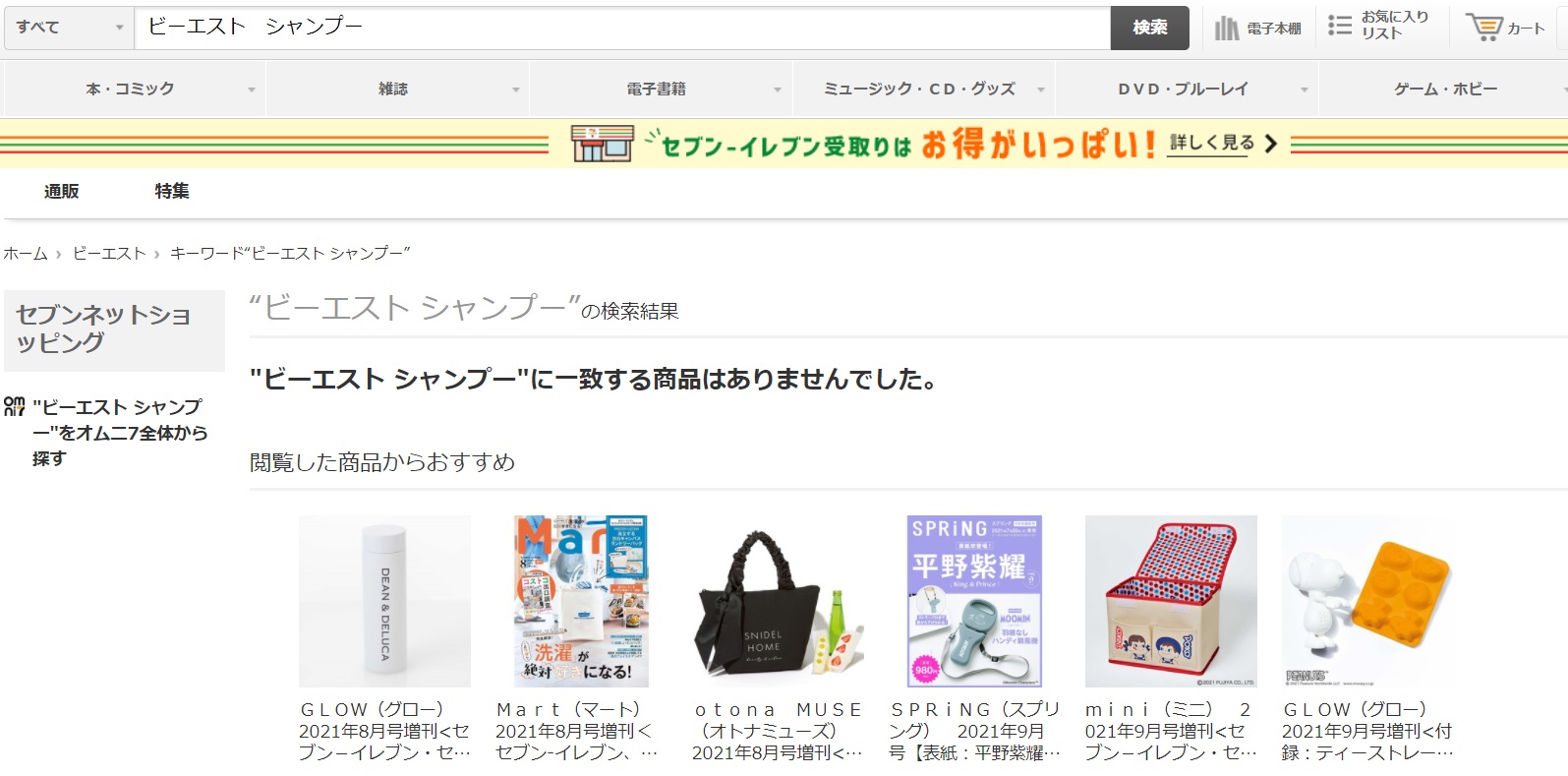Open the ミュージック・CD・グッズ menu
The image size is (1568, 776).
click(919, 90)
